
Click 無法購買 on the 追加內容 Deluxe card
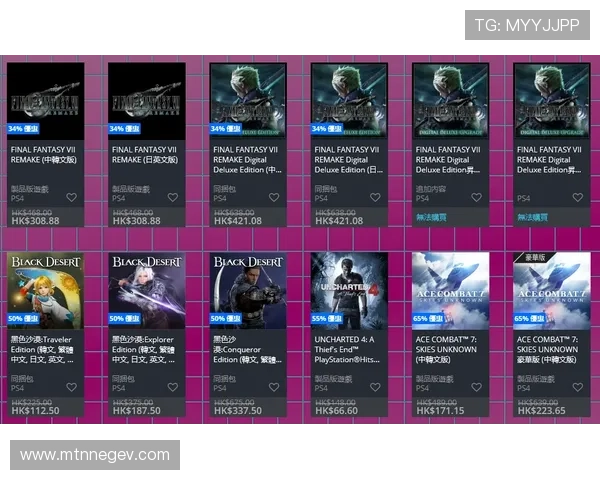[431, 216]
